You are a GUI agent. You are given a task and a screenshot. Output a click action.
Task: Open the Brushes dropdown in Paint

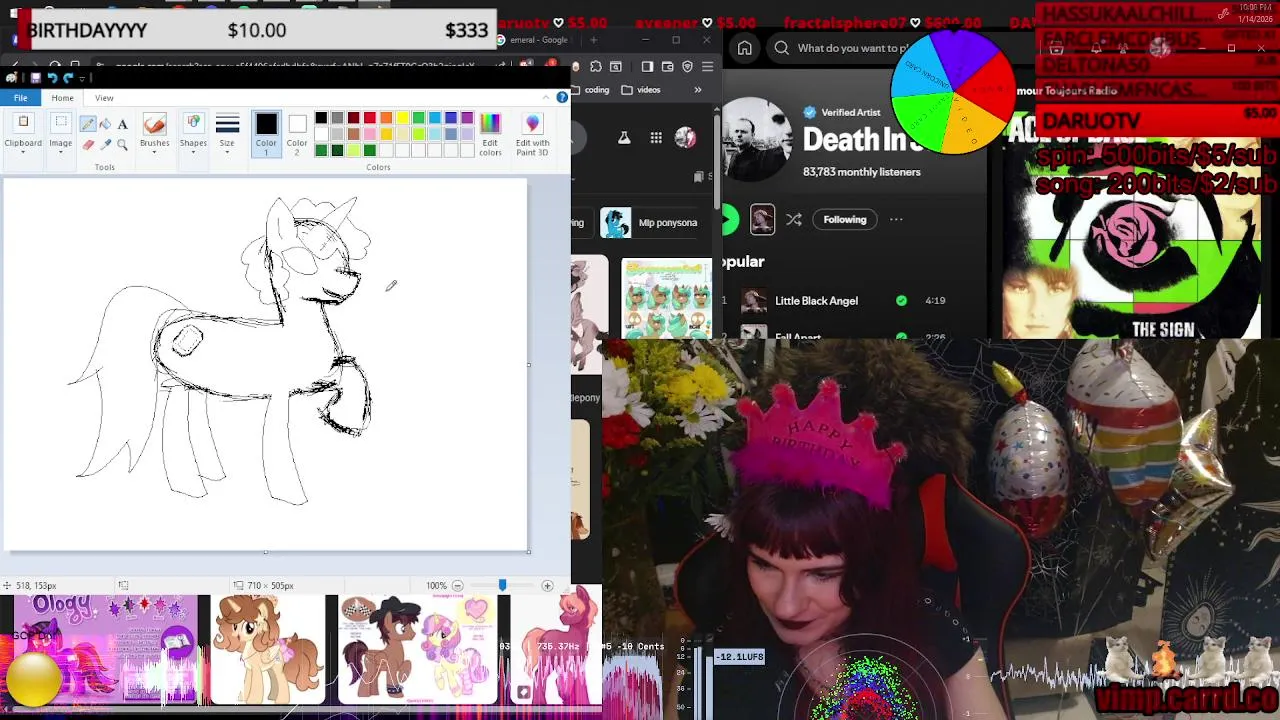coord(154,133)
